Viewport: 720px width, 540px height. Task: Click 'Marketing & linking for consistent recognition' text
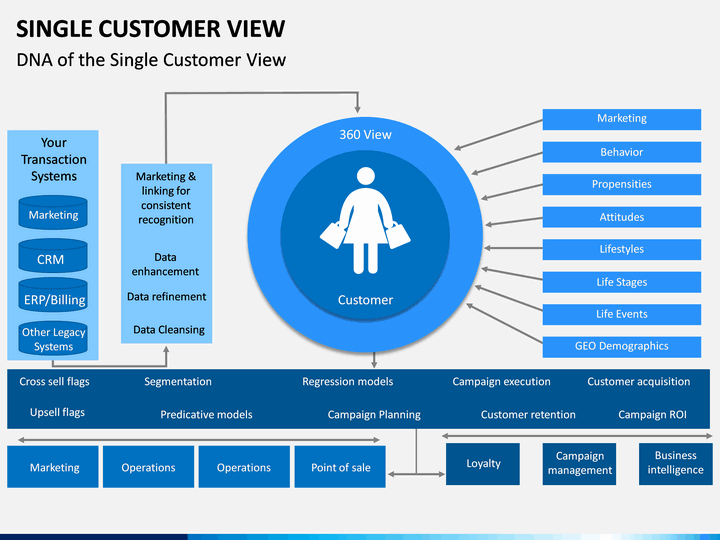(x=166, y=198)
